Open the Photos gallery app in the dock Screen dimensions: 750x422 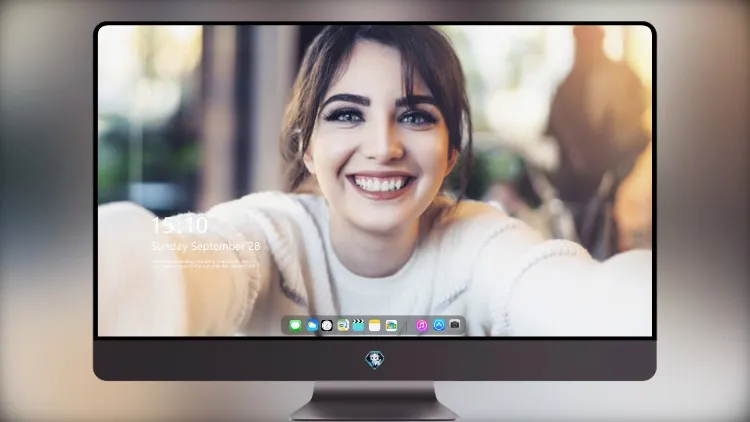click(x=391, y=326)
